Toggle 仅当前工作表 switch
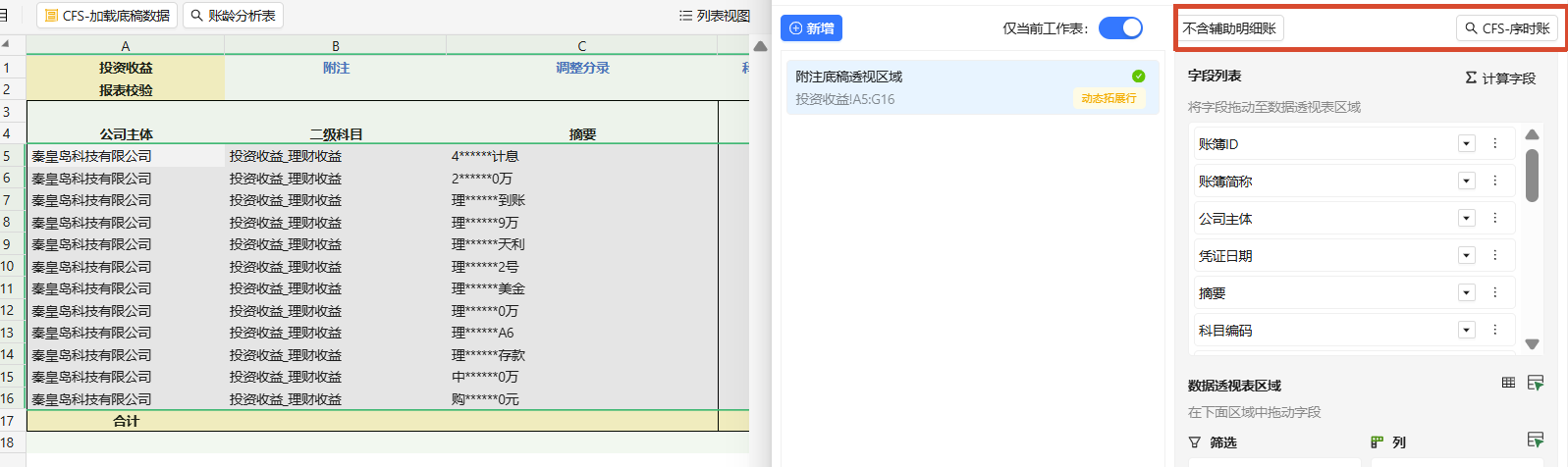 pos(1120,28)
